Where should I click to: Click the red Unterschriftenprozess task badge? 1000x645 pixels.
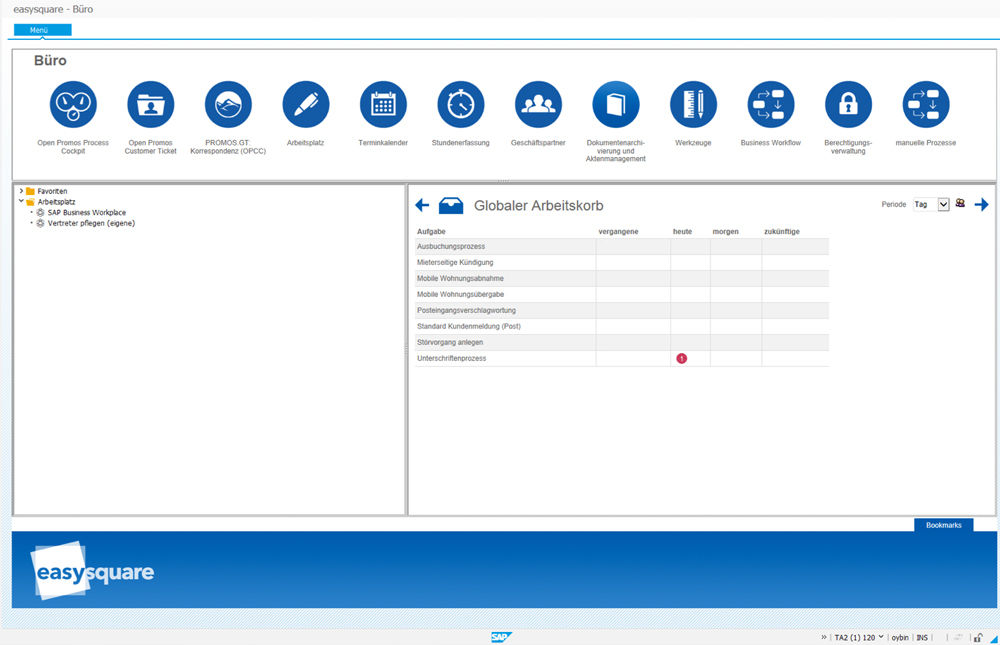(x=682, y=358)
